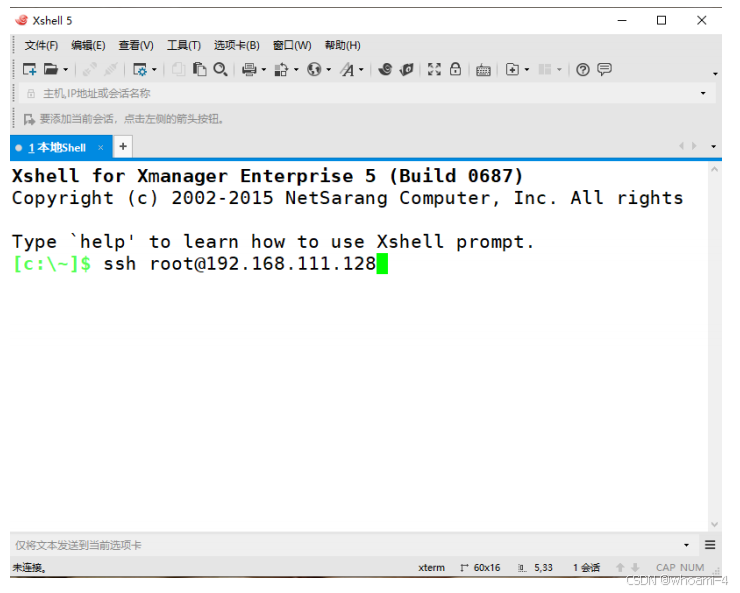Launch Xftp swirl icon
The height and width of the screenshot is (593, 740).
tap(385, 70)
